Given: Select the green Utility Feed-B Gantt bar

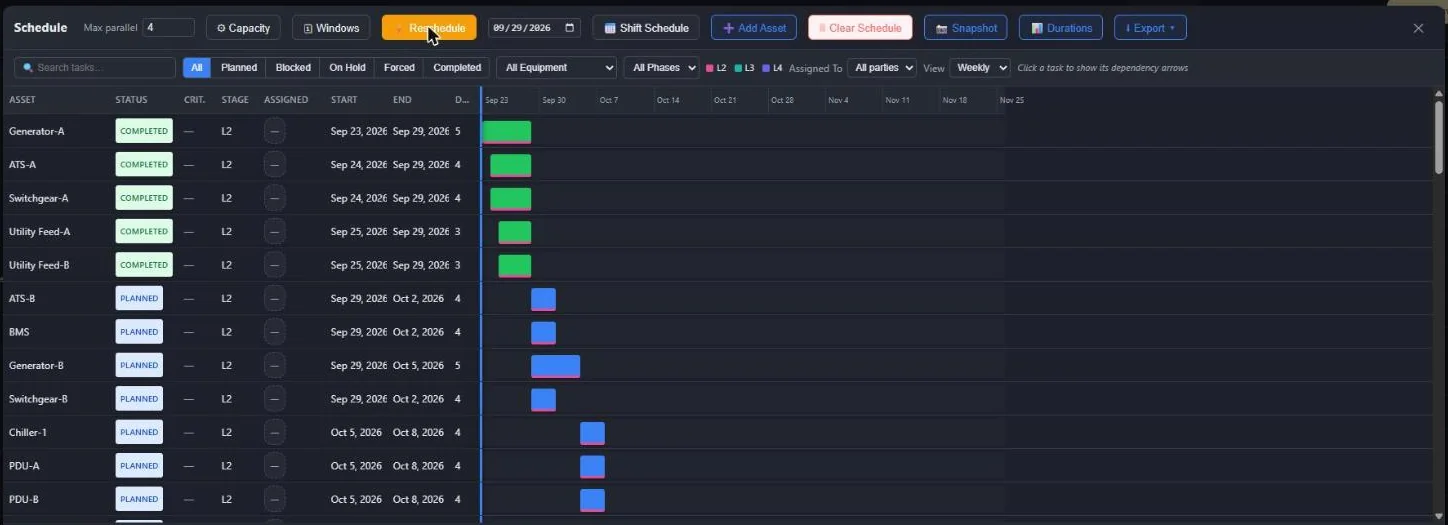Looking at the screenshot, I should (x=515, y=266).
